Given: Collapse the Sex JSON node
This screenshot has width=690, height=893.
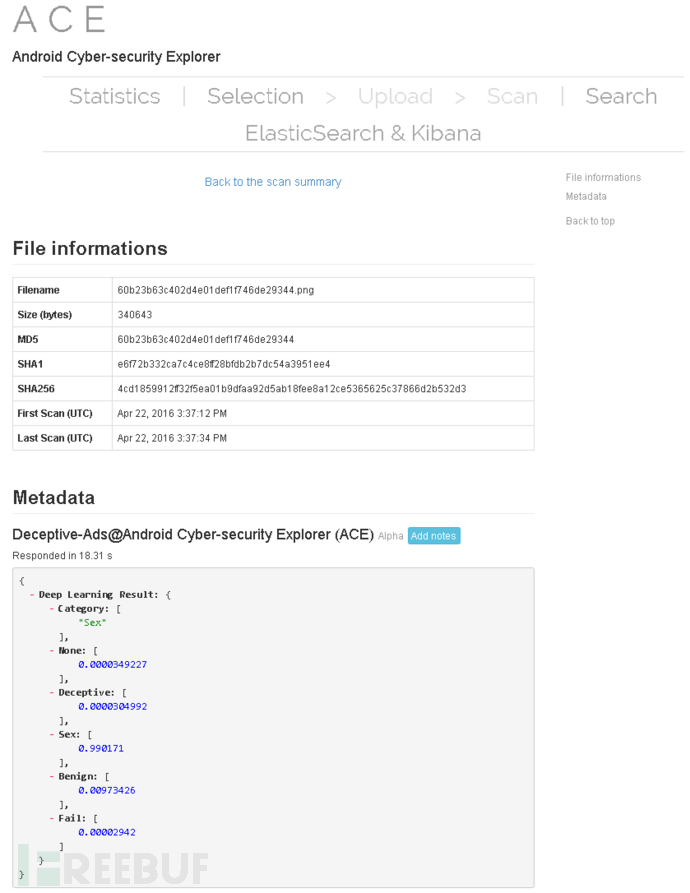Looking at the screenshot, I should click(x=52, y=735).
